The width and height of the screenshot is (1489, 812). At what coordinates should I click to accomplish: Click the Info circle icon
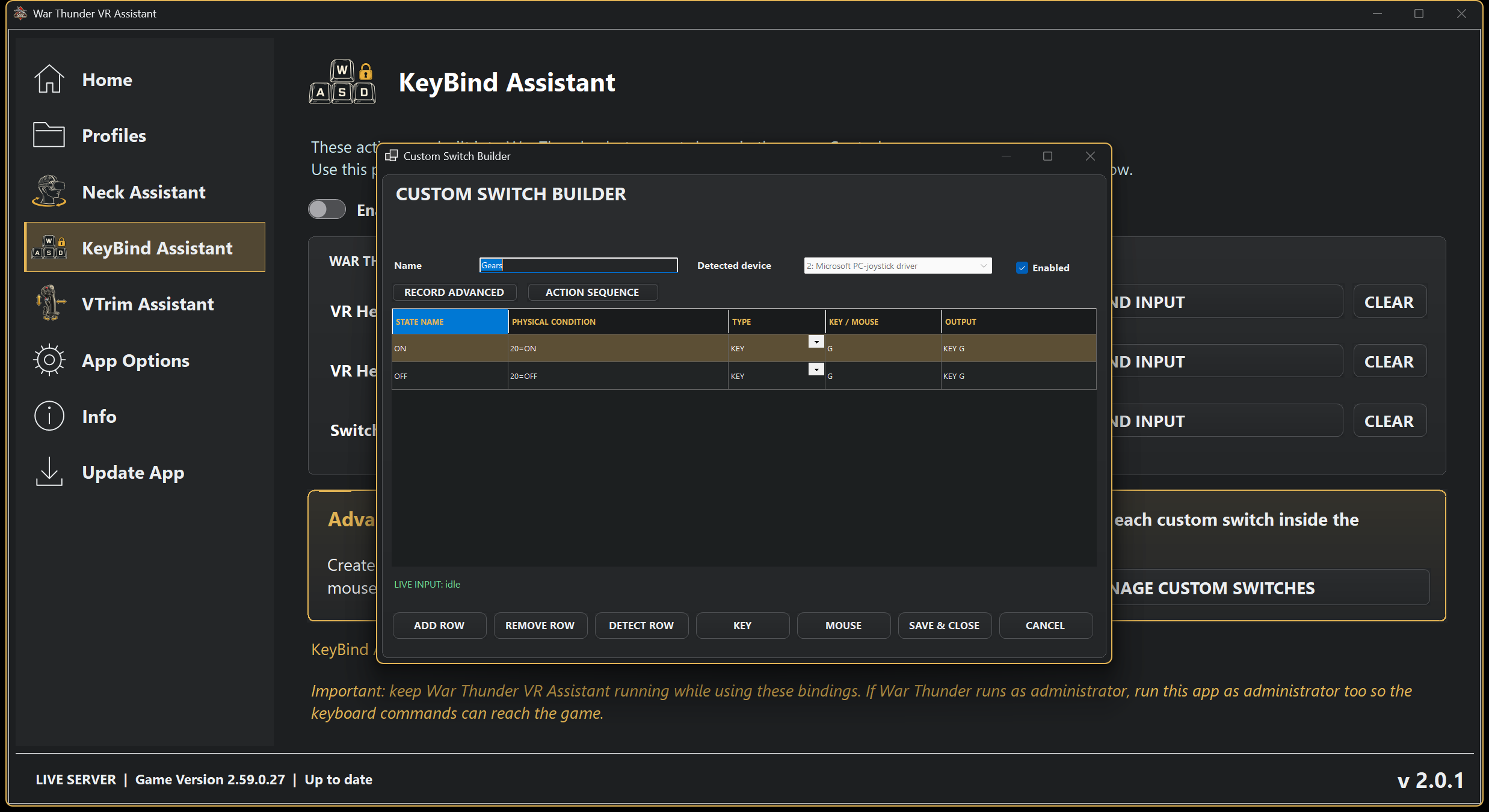[x=49, y=416]
